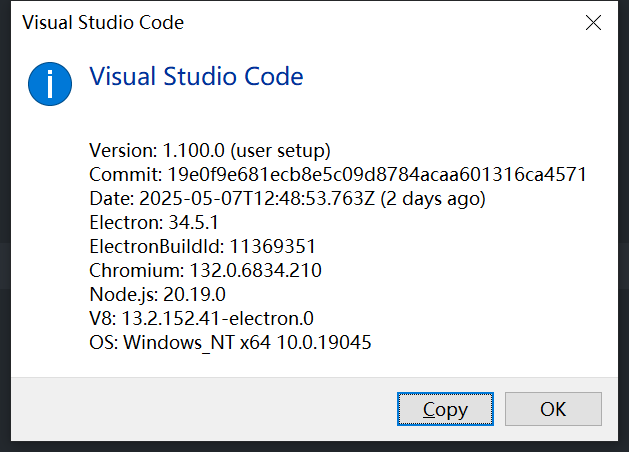Image resolution: width=629 pixels, height=452 pixels.
Task: Click the ElectronBuildId: 11369351 line
Action: [x=203, y=247]
